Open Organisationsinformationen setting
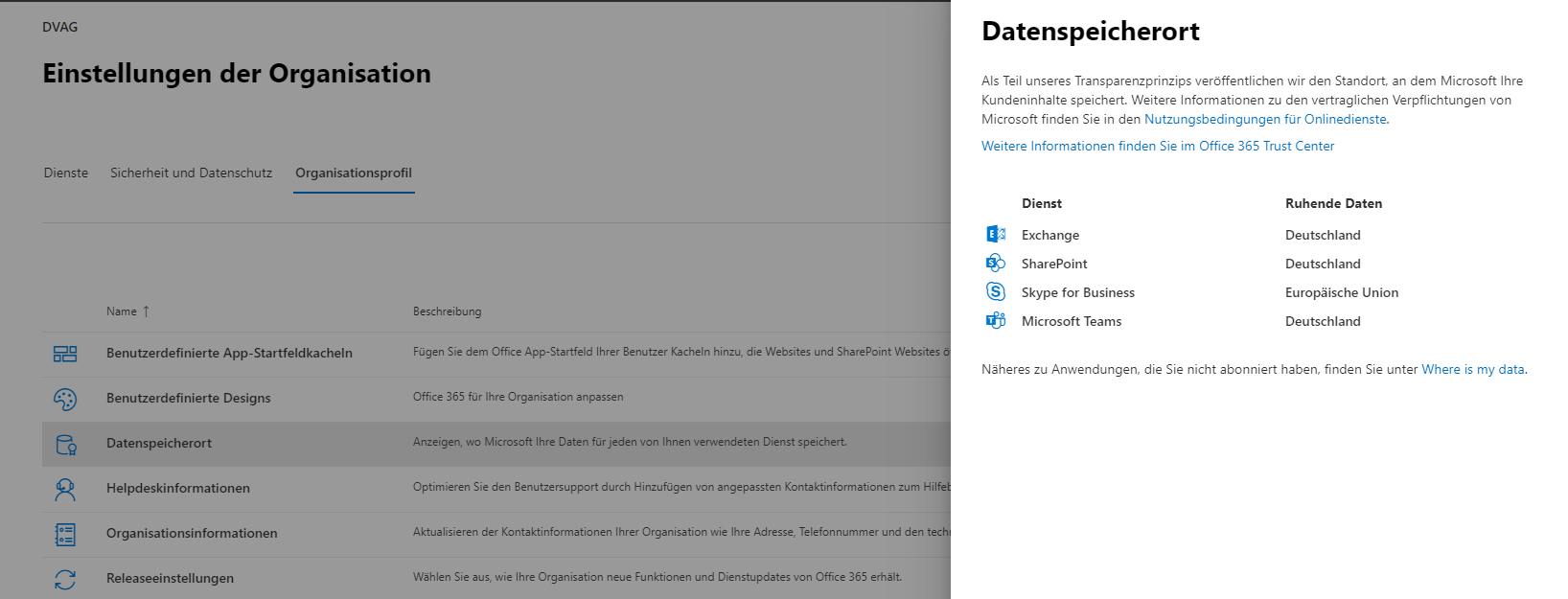 coord(192,534)
